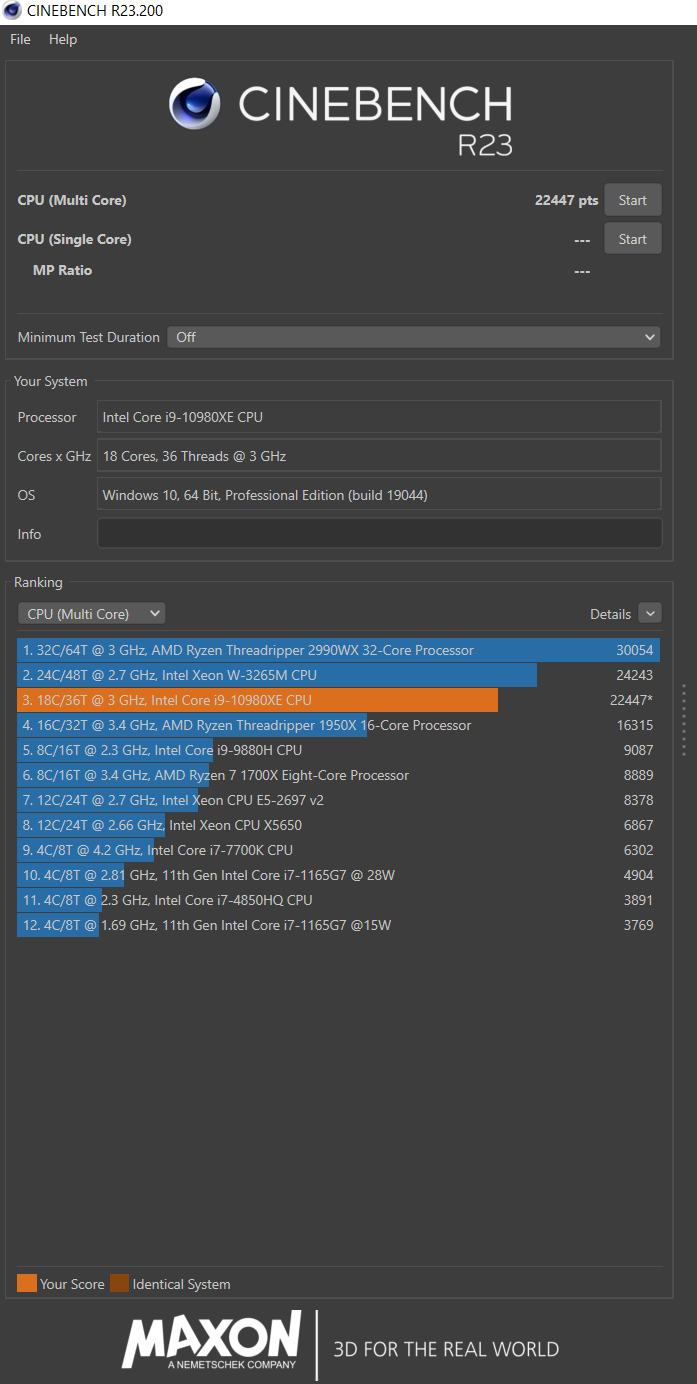Select the i7-7700K ranking row
This screenshot has width=697, height=1384.
339,850
